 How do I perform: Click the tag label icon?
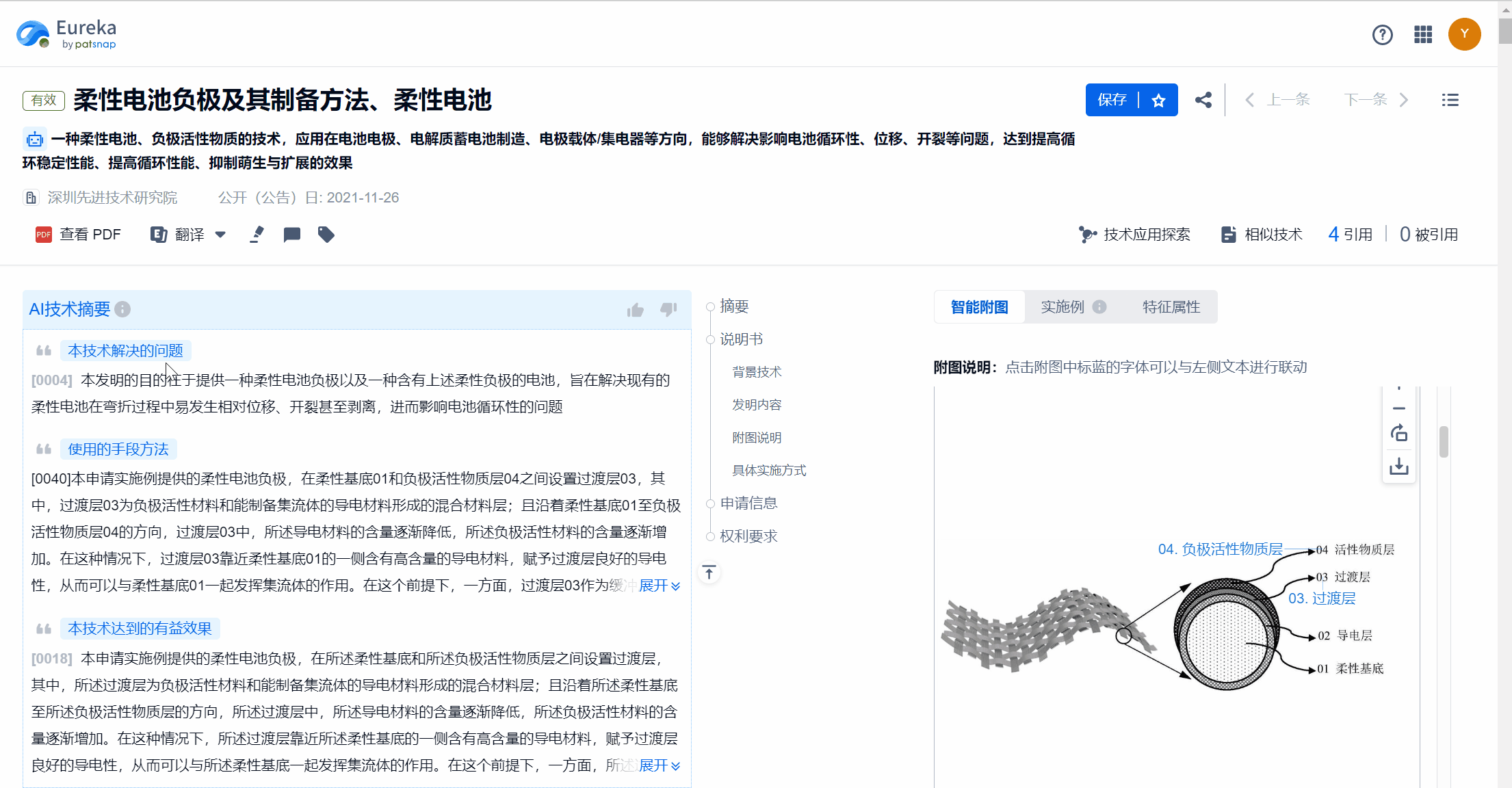click(326, 235)
